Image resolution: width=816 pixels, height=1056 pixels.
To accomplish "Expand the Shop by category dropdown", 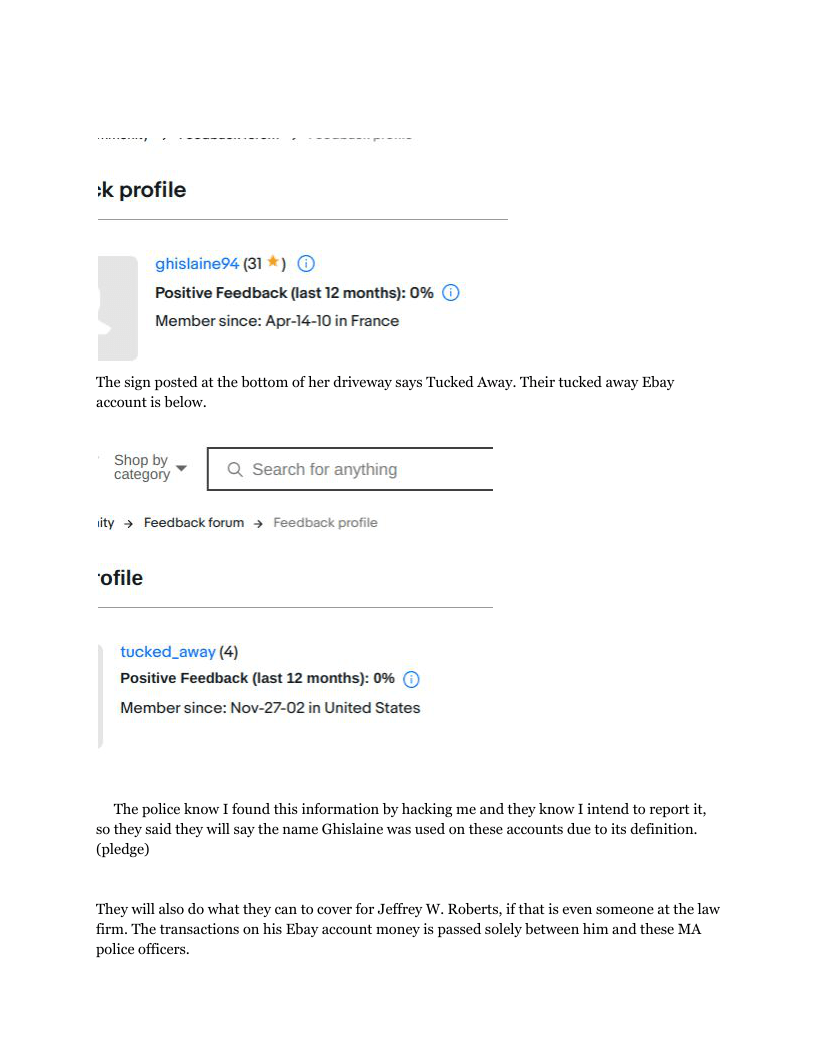I will click(x=149, y=468).
